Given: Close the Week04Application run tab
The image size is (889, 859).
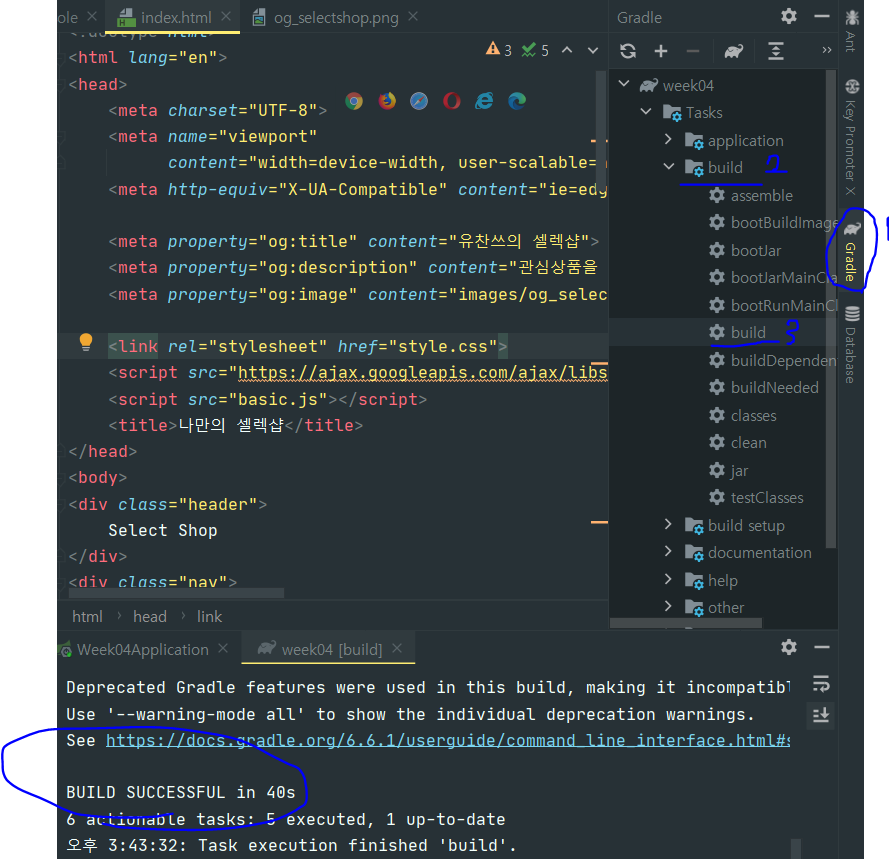Looking at the screenshot, I should tap(223, 648).
